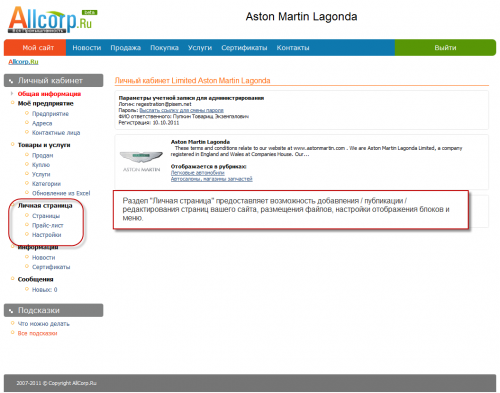
Task: Click bullet icon beside Товары и услуги
Action: (x=13, y=144)
